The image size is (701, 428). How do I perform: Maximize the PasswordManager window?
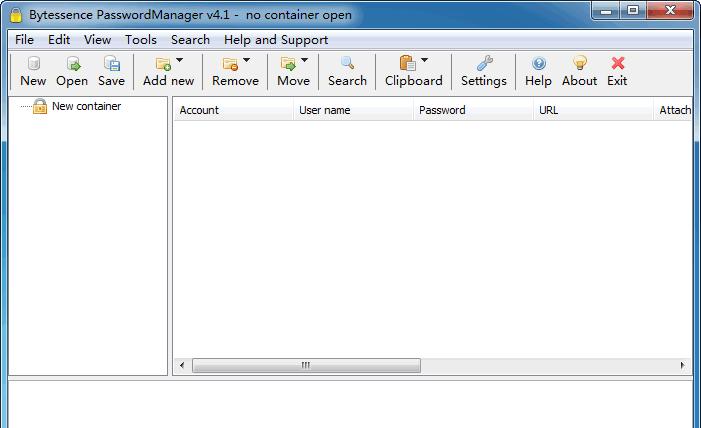[x=633, y=11]
